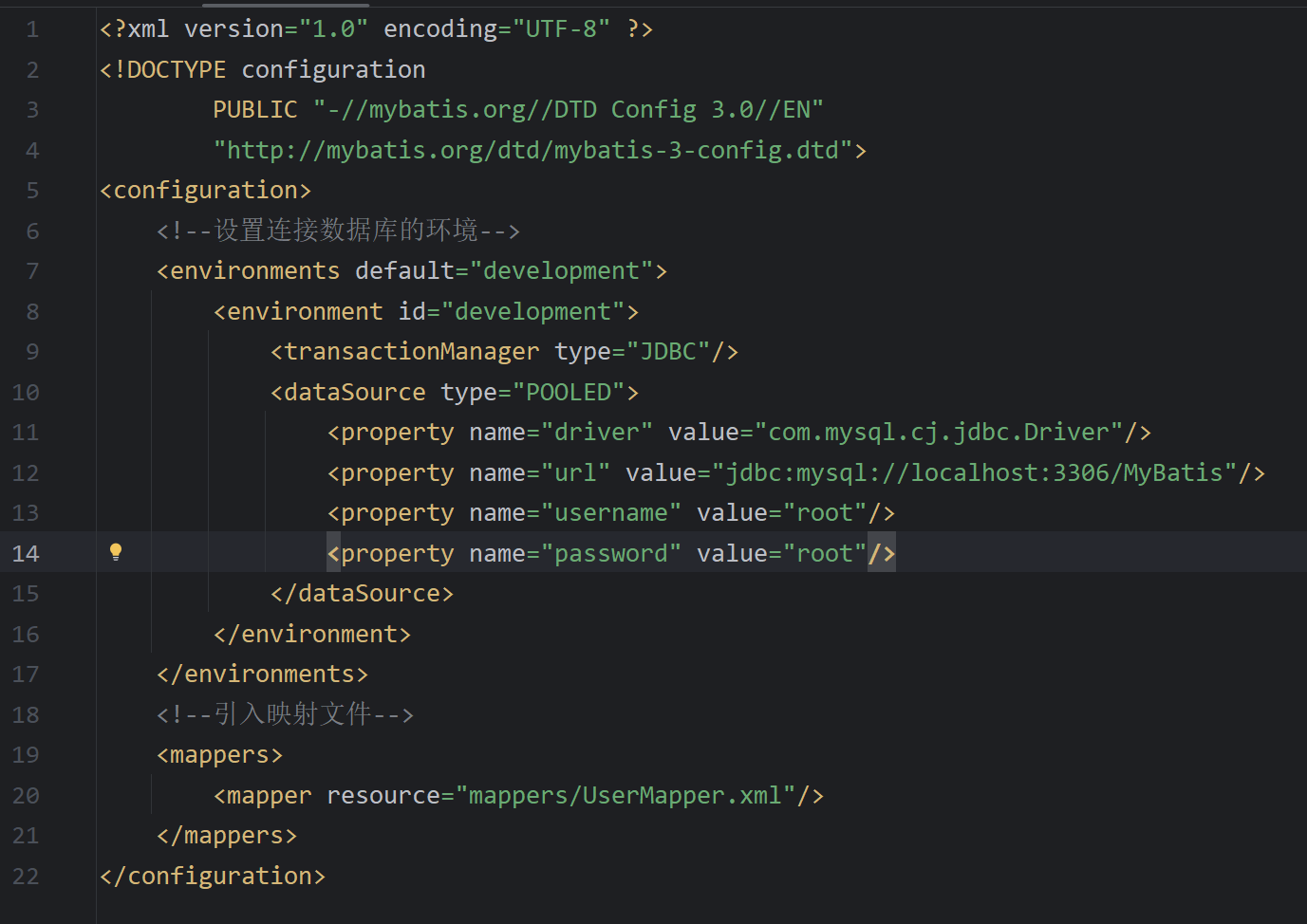Screen dimensions: 1307x924
Task: Click line number 1 in the gutter
Action: click(32, 29)
